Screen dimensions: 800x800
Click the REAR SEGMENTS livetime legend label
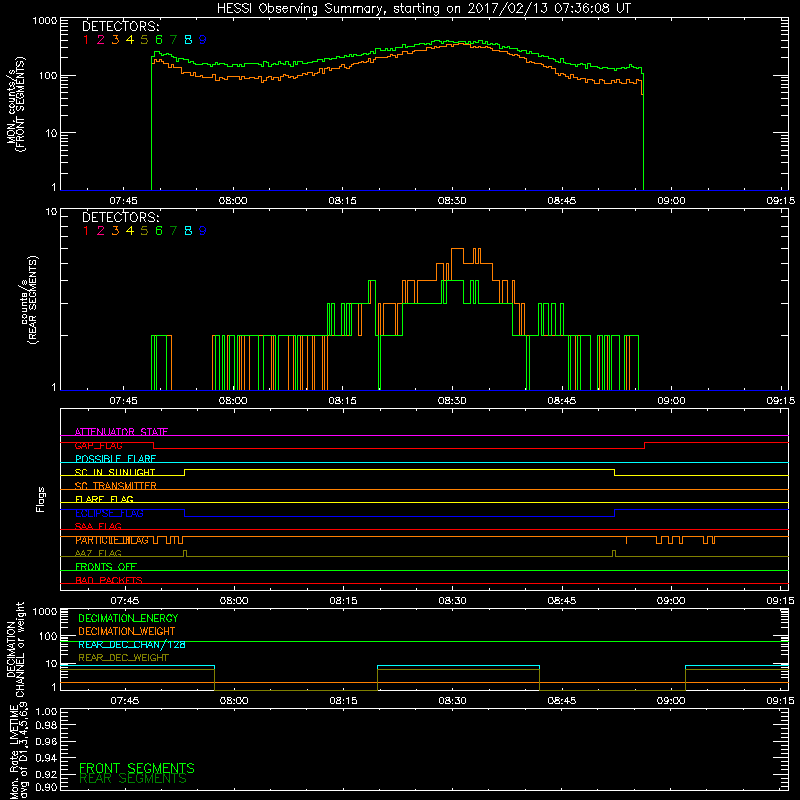(x=133, y=779)
